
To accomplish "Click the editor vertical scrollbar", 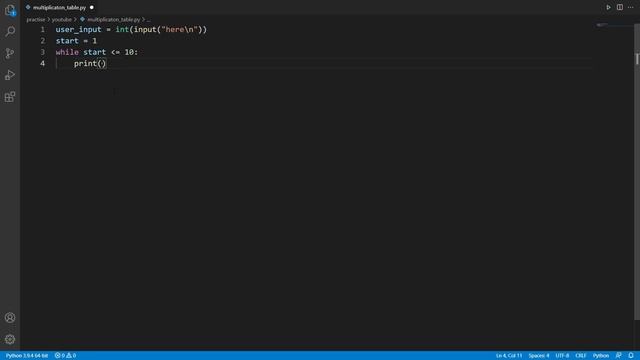I will (x=637, y=171).
